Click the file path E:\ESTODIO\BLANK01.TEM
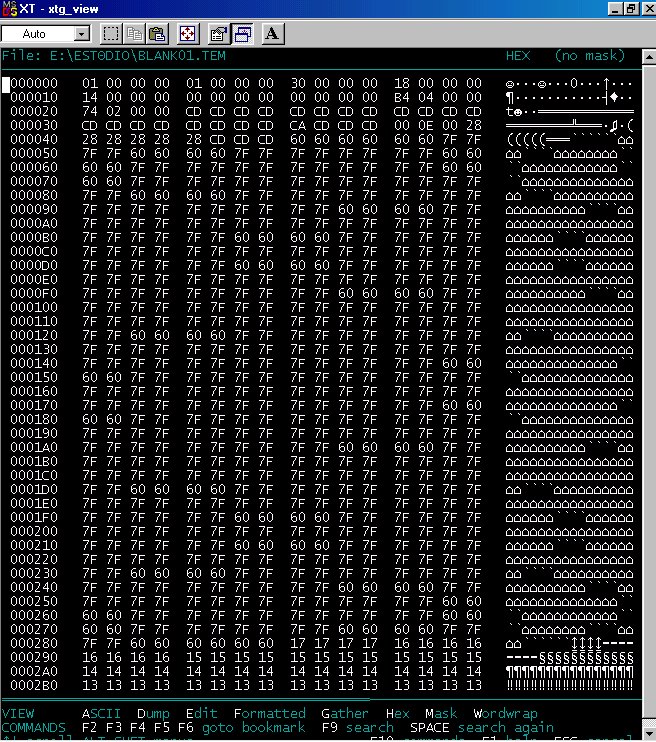The height and width of the screenshot is (742, 656). [x=138, y=56]
